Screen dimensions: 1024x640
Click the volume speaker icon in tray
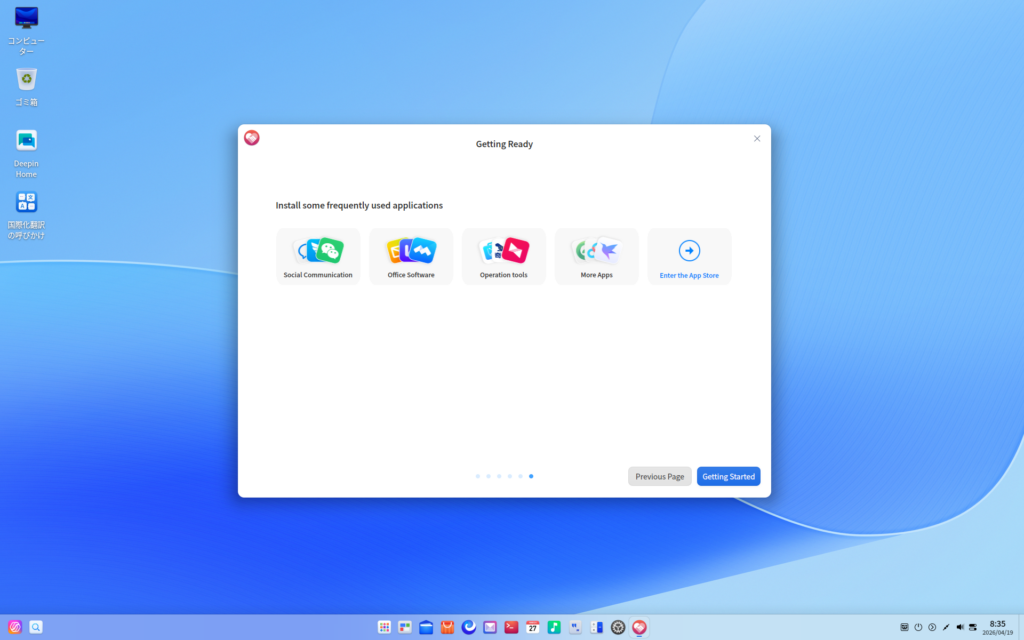pos(959,627)
